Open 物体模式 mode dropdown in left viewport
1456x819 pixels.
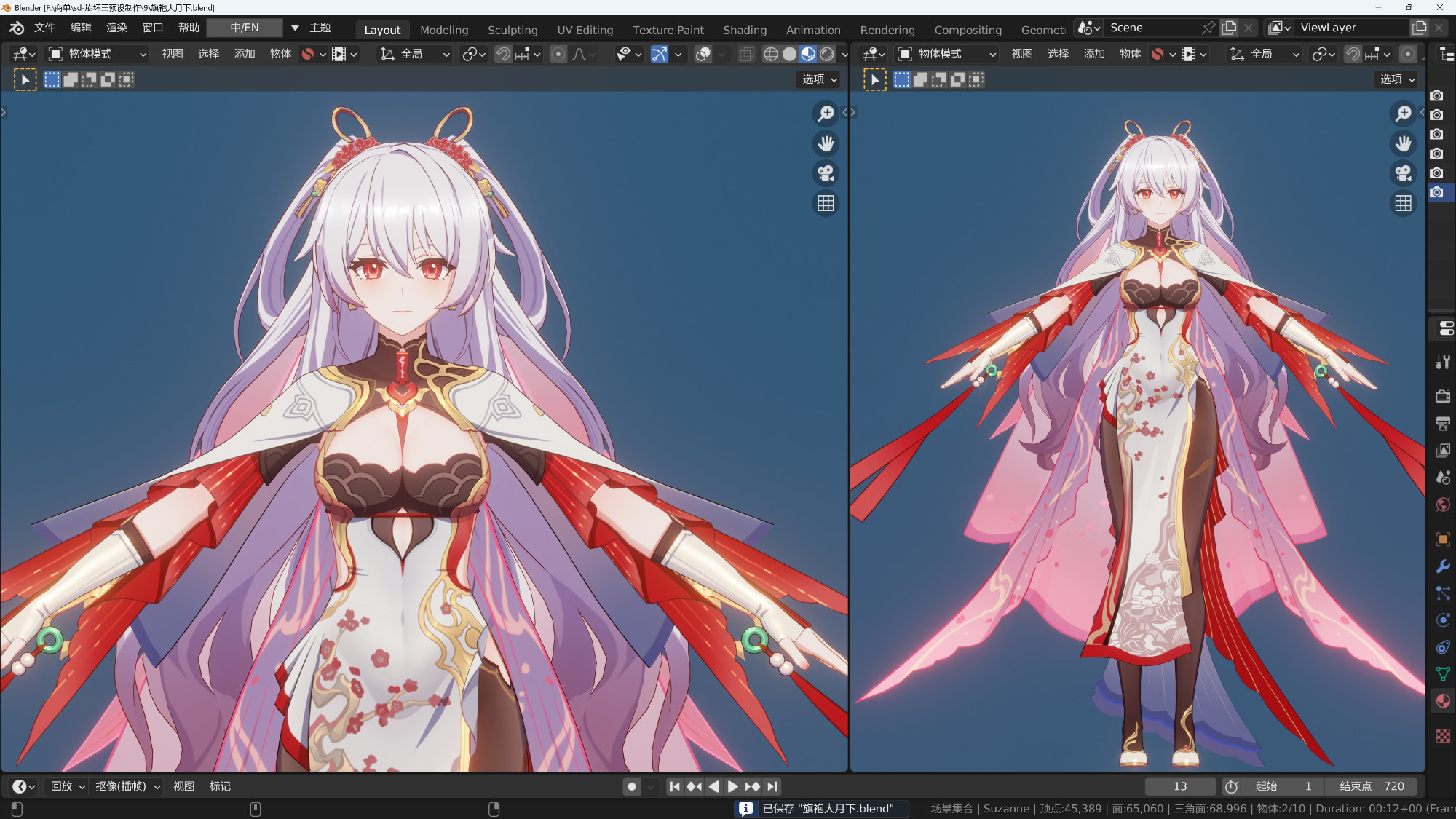point(98,54)
